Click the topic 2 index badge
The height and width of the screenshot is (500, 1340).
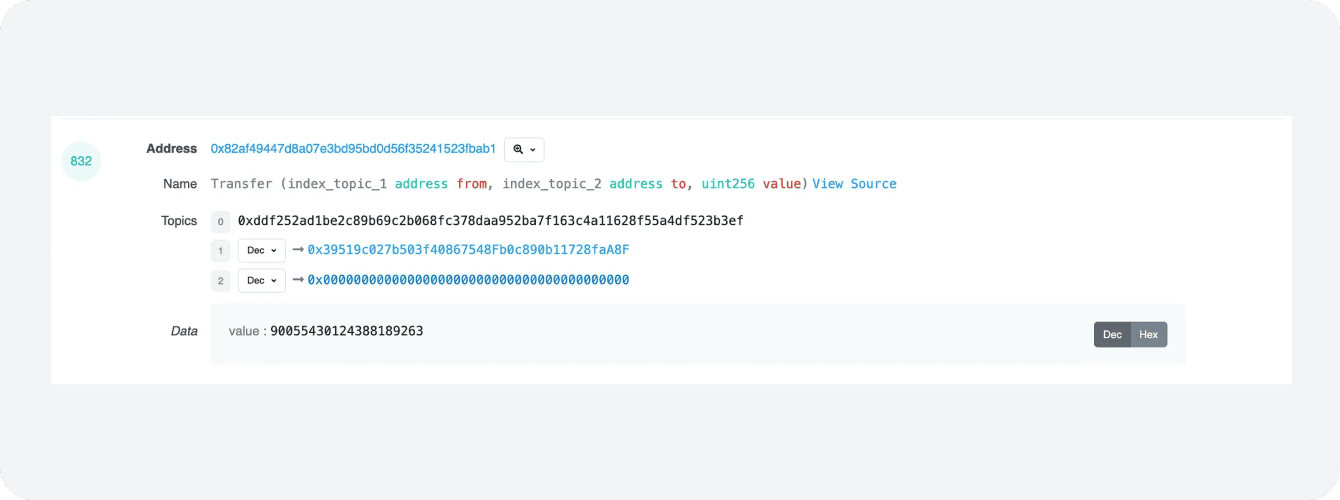pos(220,281)
